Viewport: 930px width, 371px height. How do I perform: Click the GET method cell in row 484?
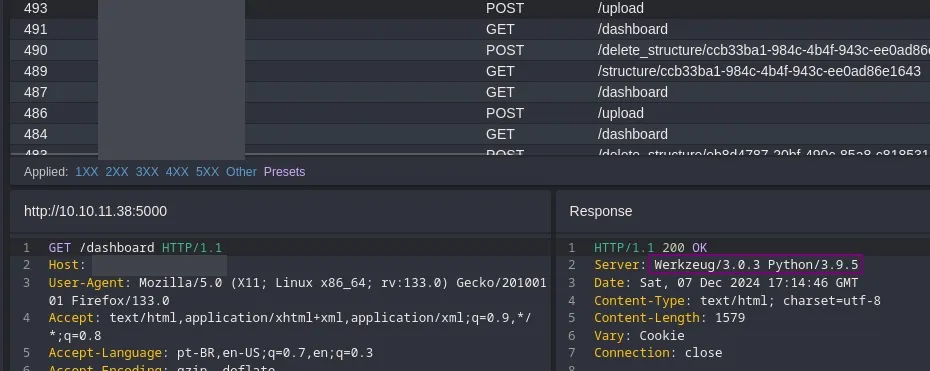499,134
